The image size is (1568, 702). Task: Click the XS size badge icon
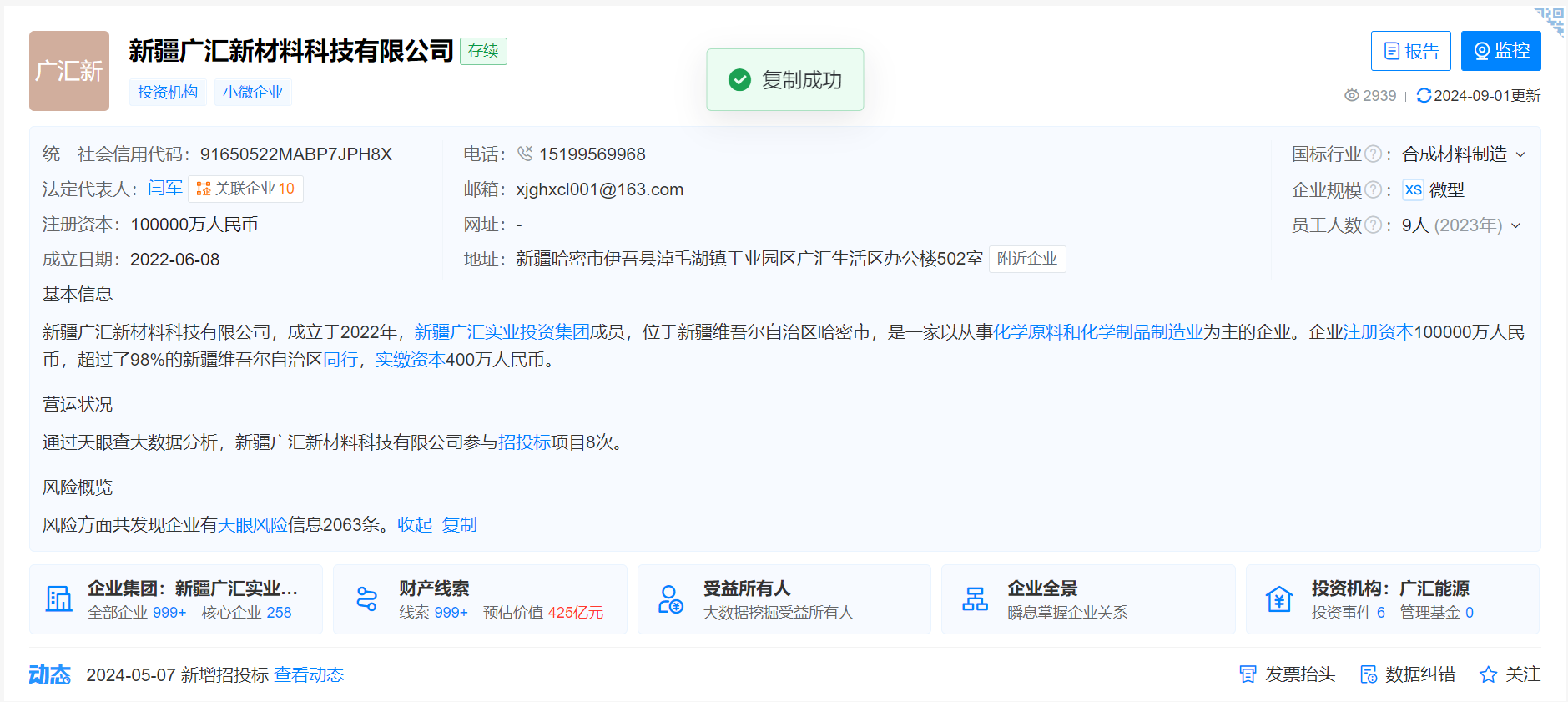point(1413,190)
